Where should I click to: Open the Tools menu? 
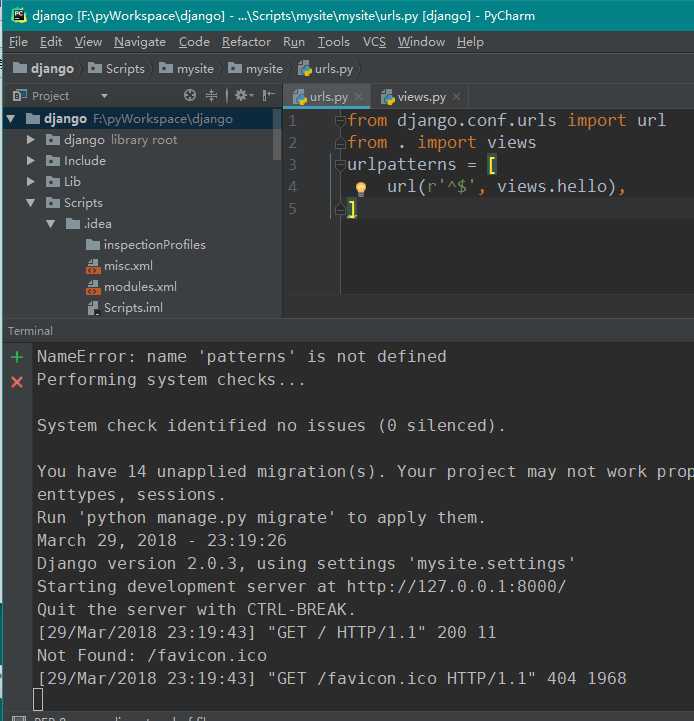[333, 42]
